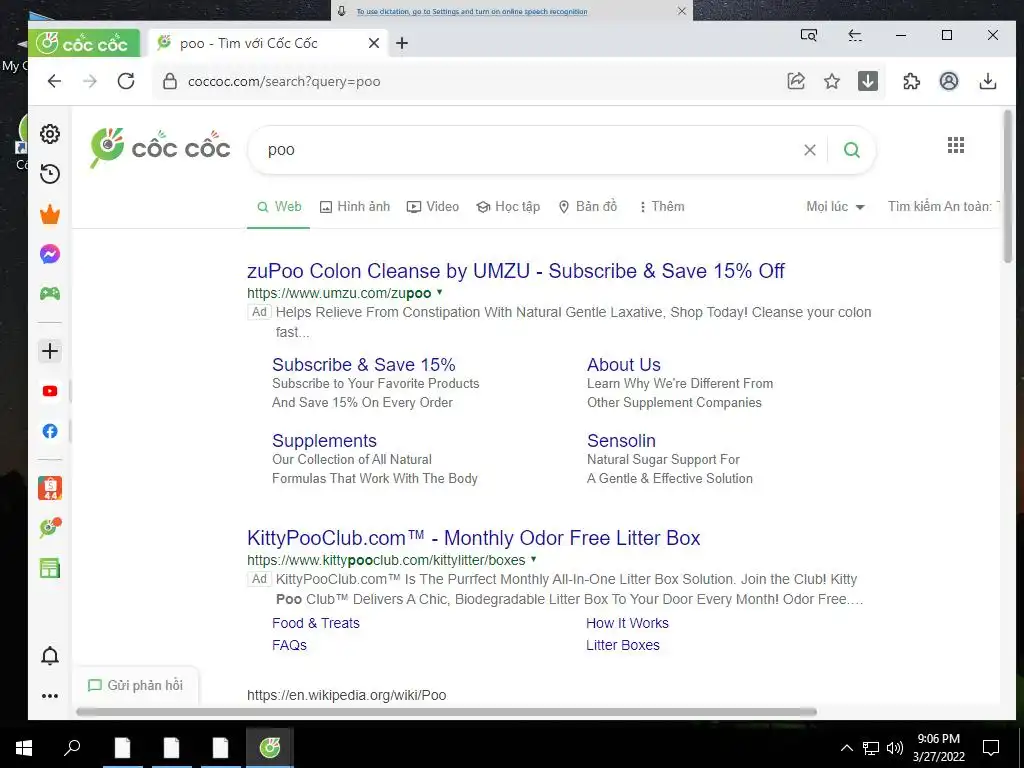Open the Food & Treats sitelink
This screenshot has width=1024, height=768.
coord(315,623)
